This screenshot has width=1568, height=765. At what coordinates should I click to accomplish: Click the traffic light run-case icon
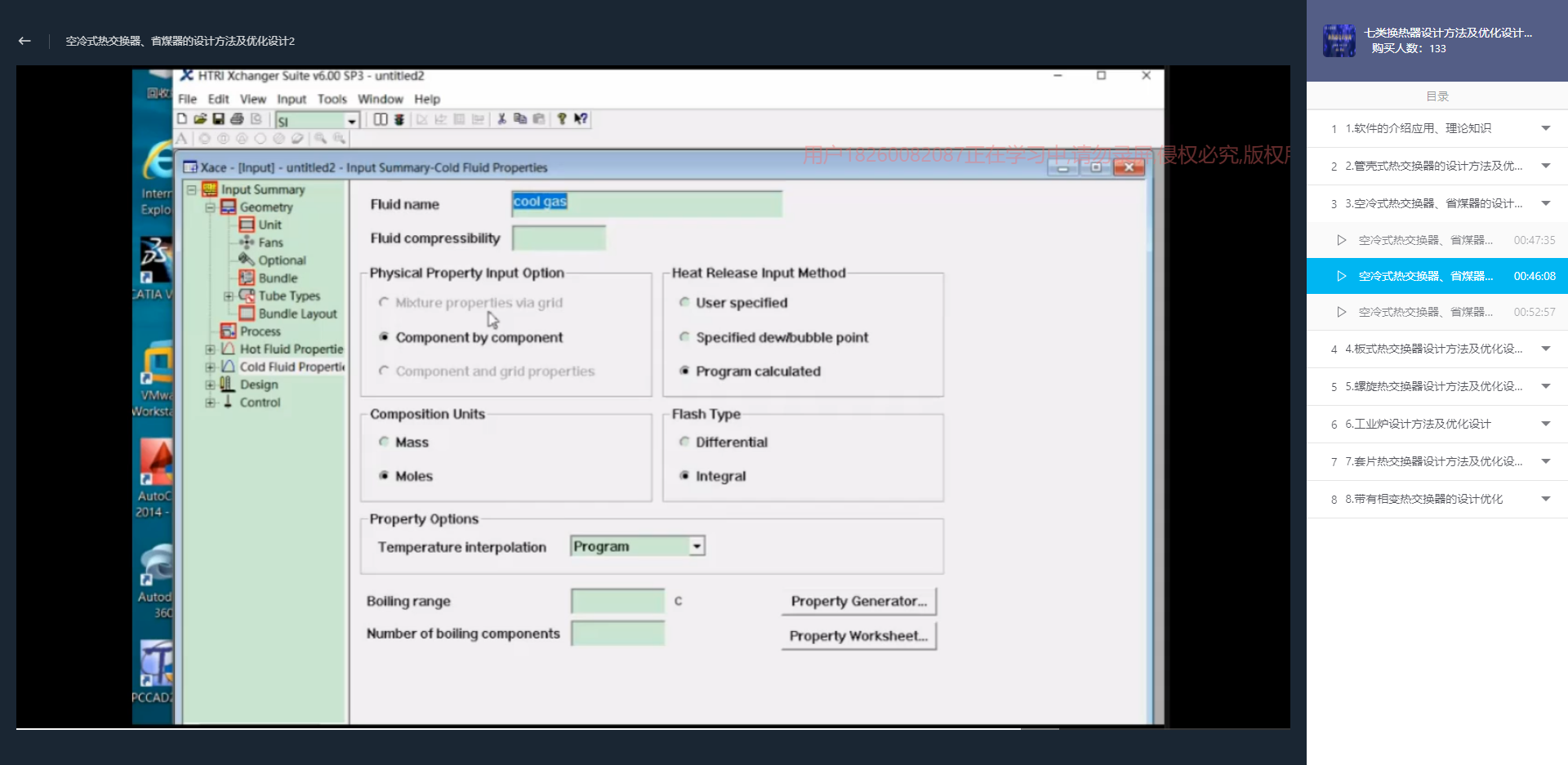click(399, 119)
